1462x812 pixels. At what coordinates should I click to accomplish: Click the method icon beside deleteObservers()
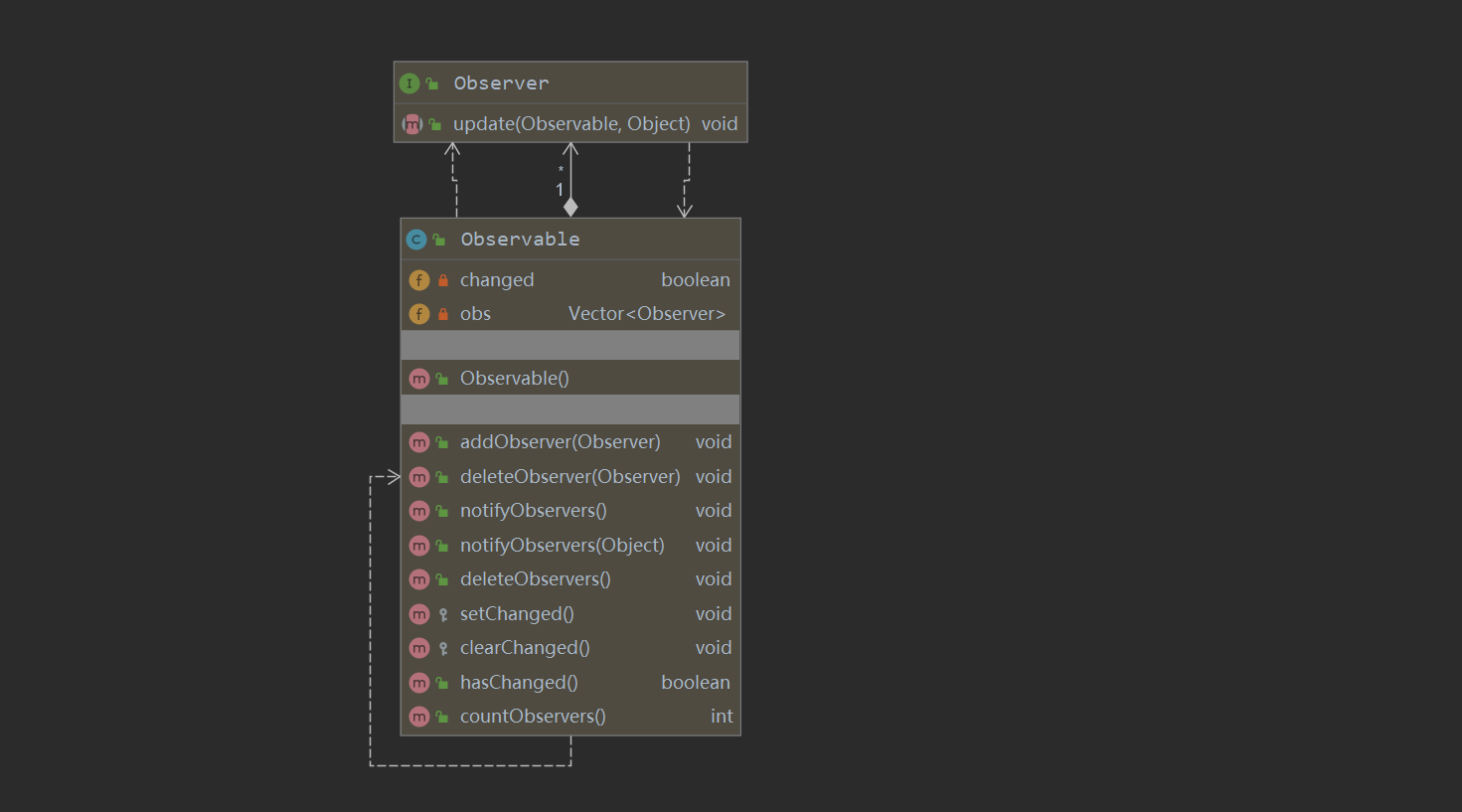[419, 579]
